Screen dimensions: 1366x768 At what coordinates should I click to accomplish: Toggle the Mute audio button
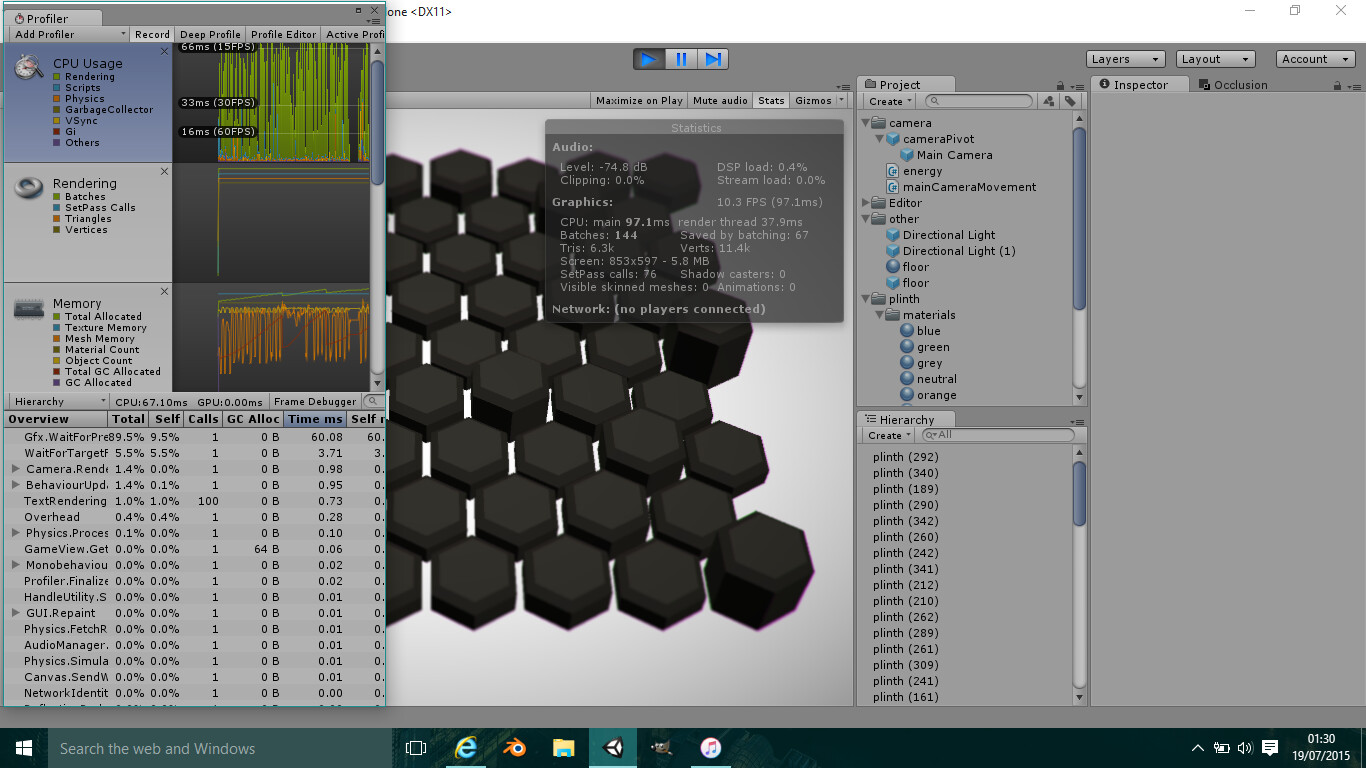point(720,101)
